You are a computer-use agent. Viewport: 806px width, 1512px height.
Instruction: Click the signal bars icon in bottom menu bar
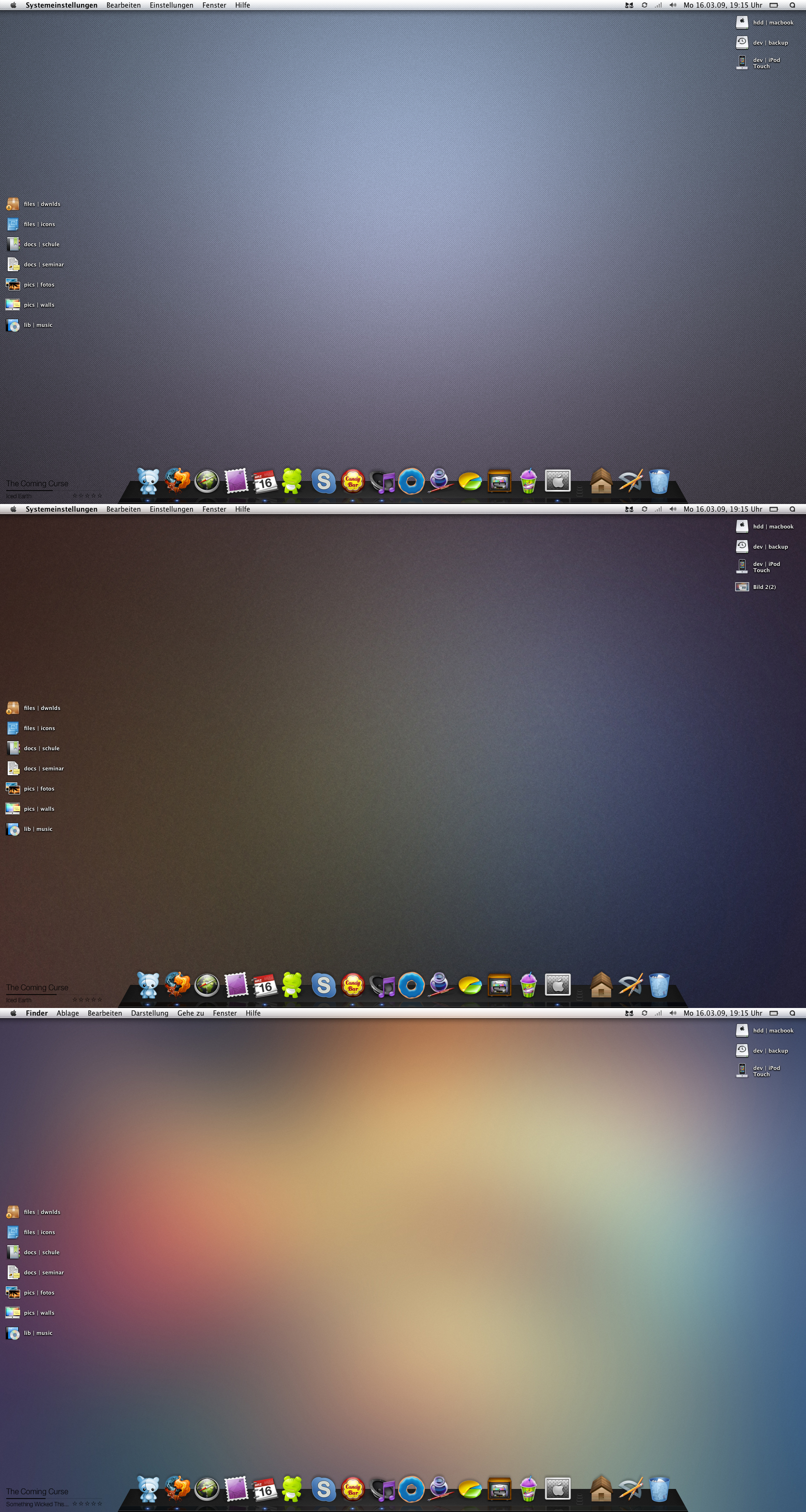point(658,1013)
